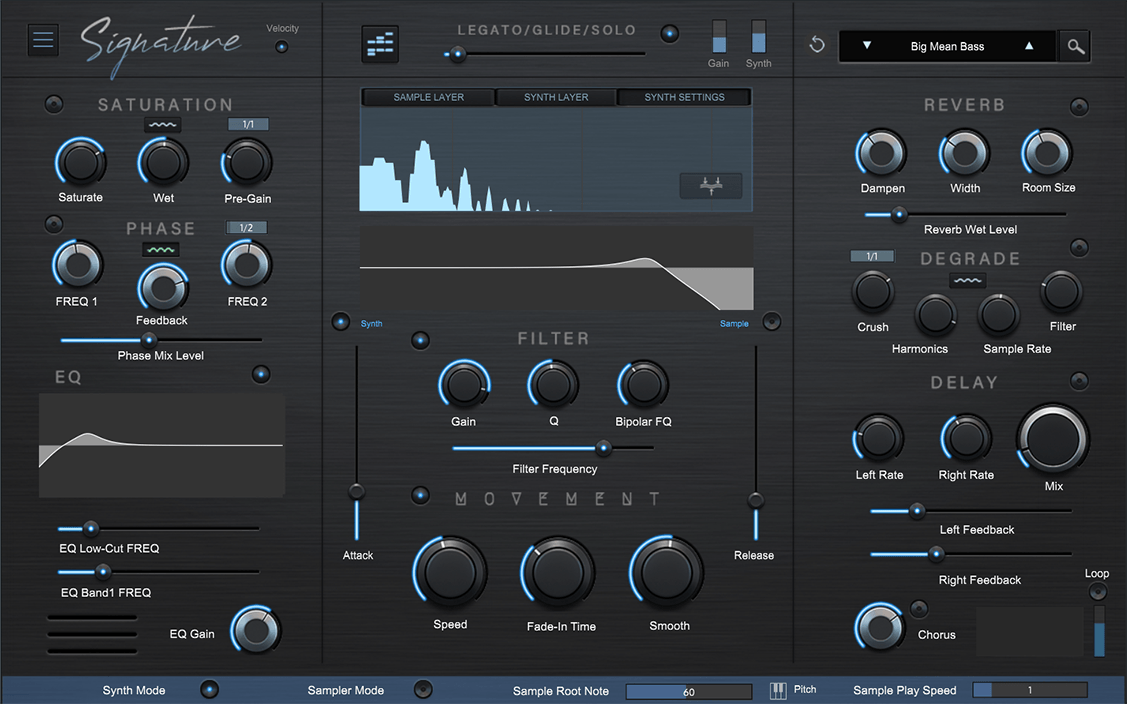Enable Synth Mode
Screen dimensions: 1127x704
[x=209, y=690]
